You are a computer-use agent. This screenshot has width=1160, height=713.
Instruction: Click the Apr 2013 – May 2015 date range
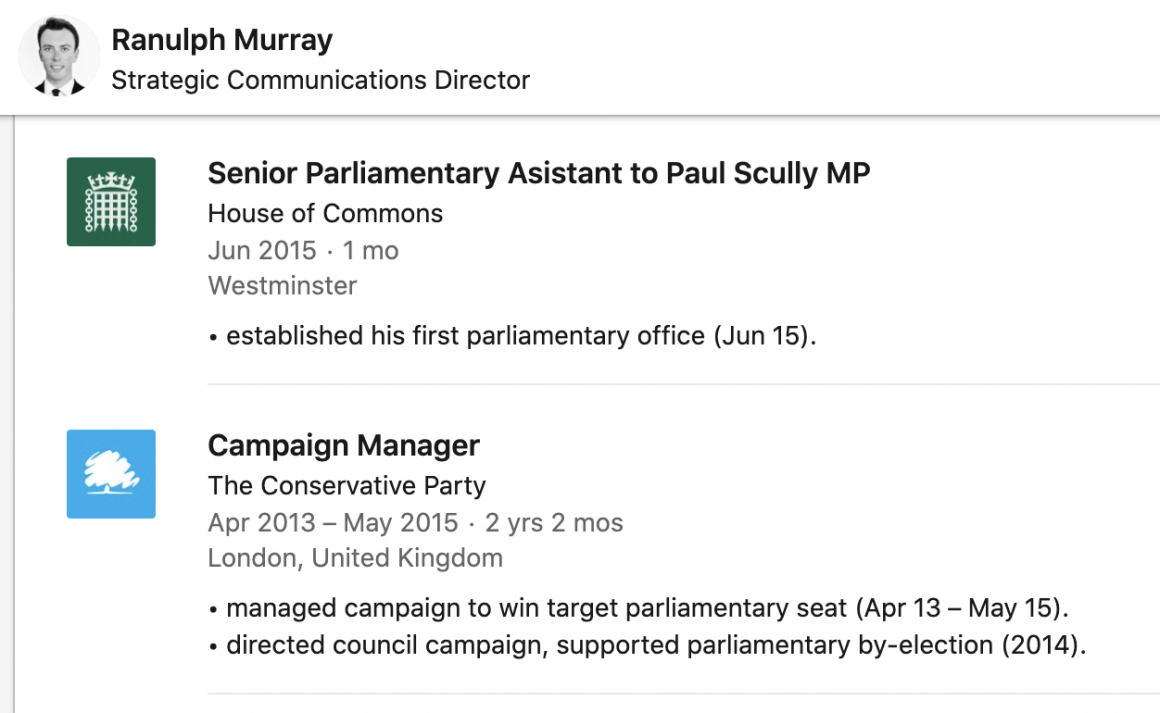(333, 522)
